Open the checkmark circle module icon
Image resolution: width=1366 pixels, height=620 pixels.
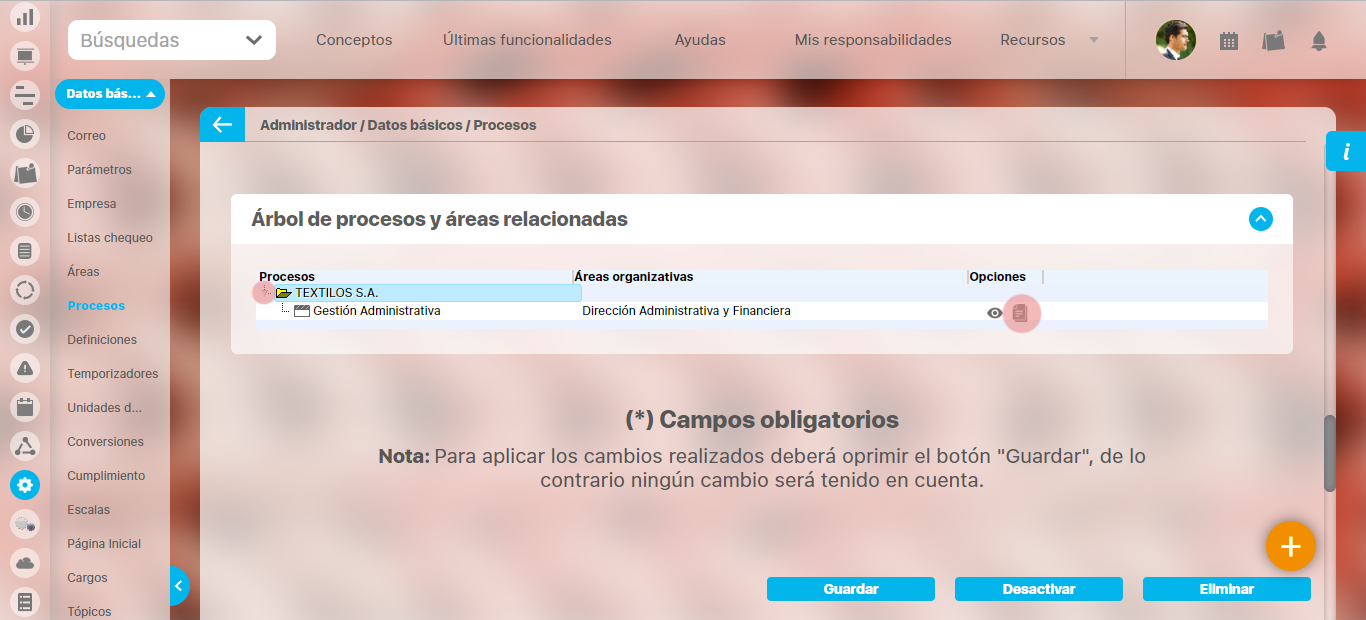coord(25,329)
